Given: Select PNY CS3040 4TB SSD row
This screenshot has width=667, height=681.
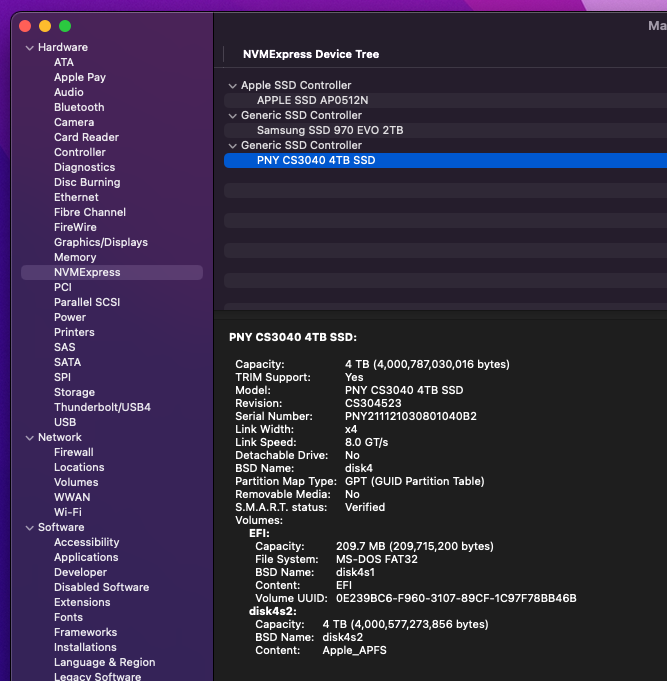Looking at the screenshot, I should (x=445, y=160).
